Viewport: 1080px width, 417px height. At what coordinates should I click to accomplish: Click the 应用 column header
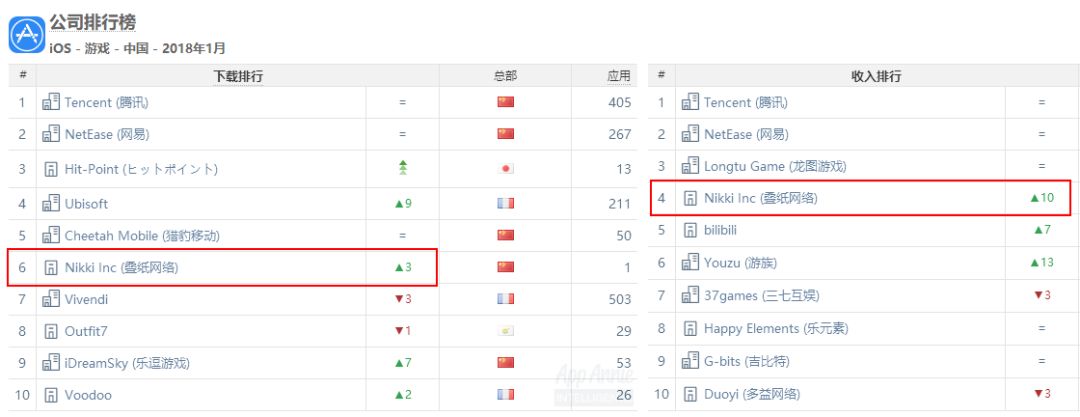tap(619, 76)
